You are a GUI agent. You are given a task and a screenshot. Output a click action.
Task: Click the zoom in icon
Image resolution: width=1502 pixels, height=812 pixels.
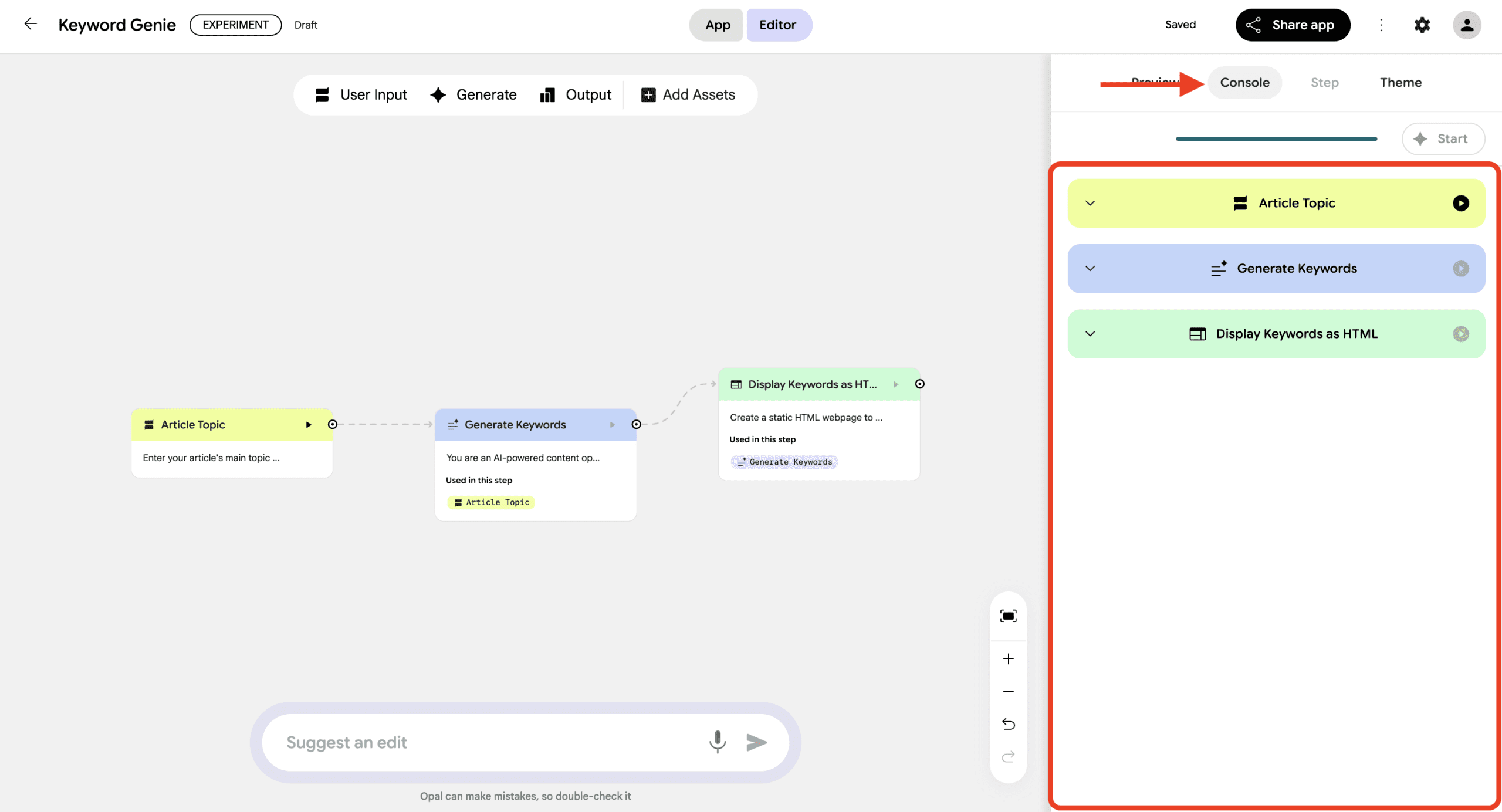tap(1008, 658)
